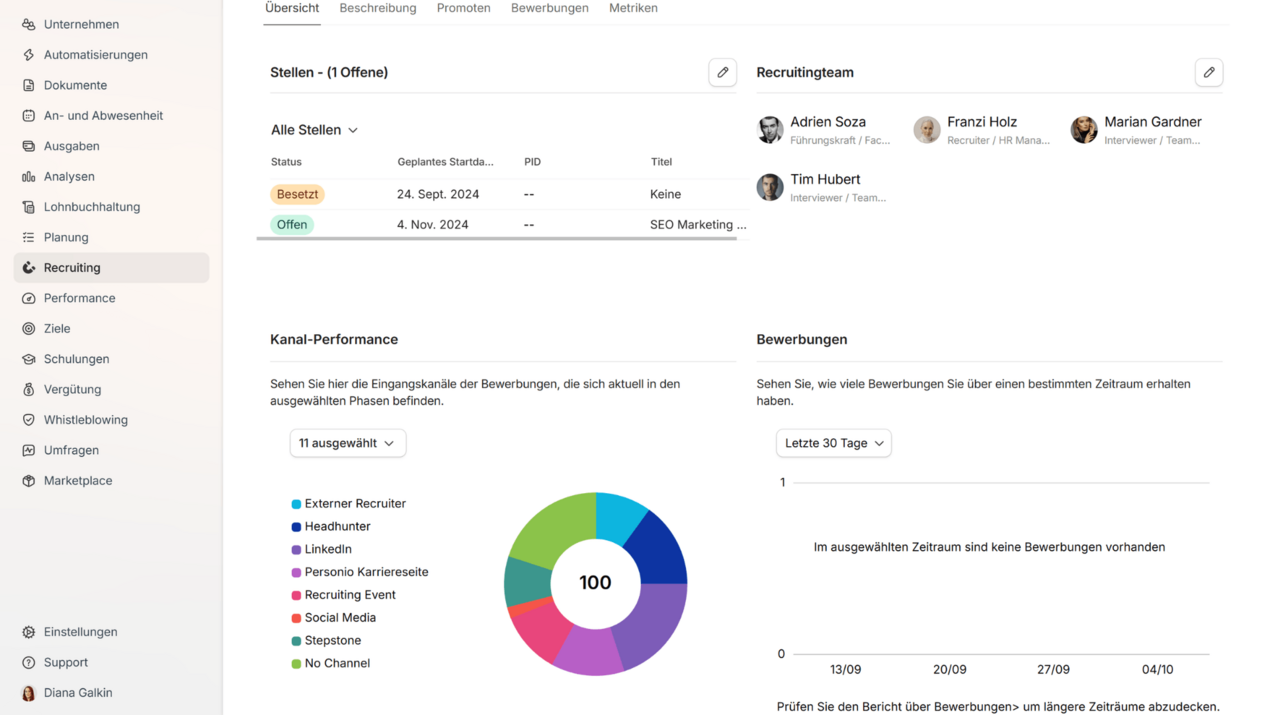Click the Social Media red legend swatch
This screenshot has height=715, width=1270.
(x=296, y=618)
